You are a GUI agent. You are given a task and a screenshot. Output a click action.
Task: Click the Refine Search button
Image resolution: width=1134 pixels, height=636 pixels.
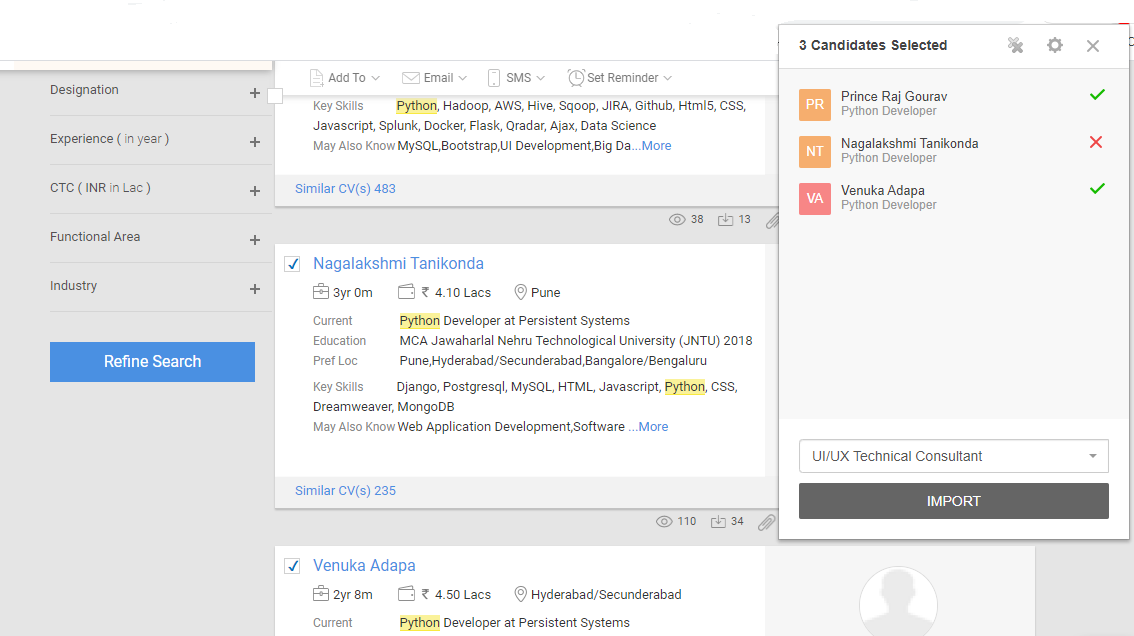[152, 361]
